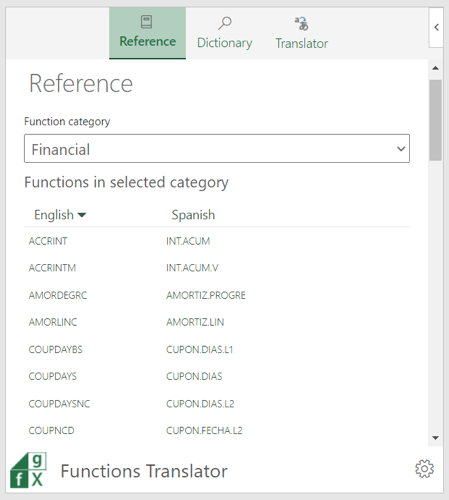The width and height of the screenshot is (449, 500).
Task: Select the CUPON.DIAS translation
Action: tap(194, 376)
